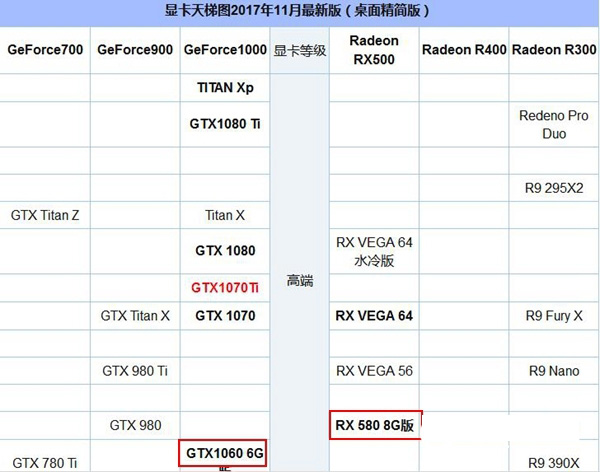
Task: Select the red GTX1070Ti cell
Action: coord(225,287)
